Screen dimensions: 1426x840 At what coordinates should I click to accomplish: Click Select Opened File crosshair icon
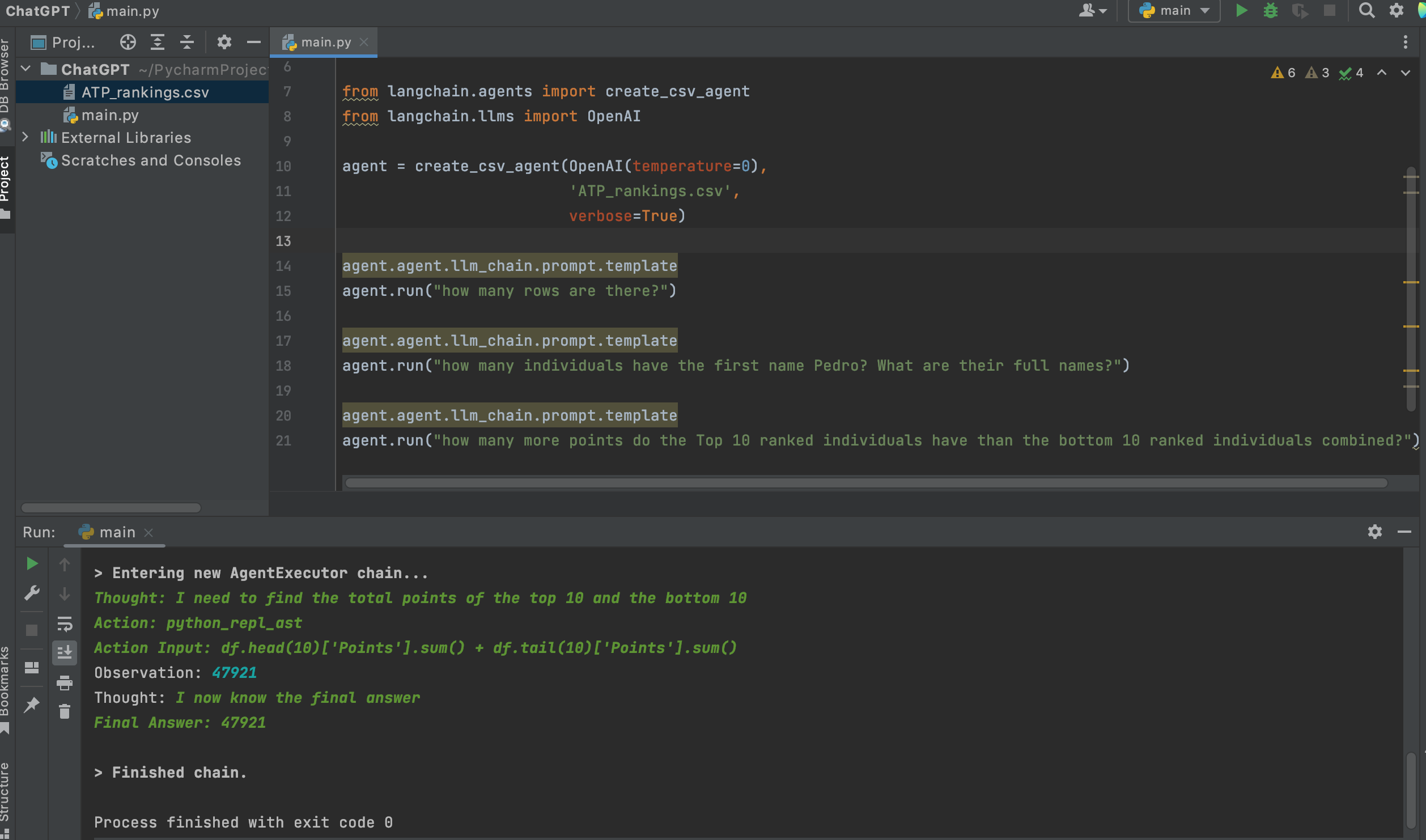coord(128,42)
